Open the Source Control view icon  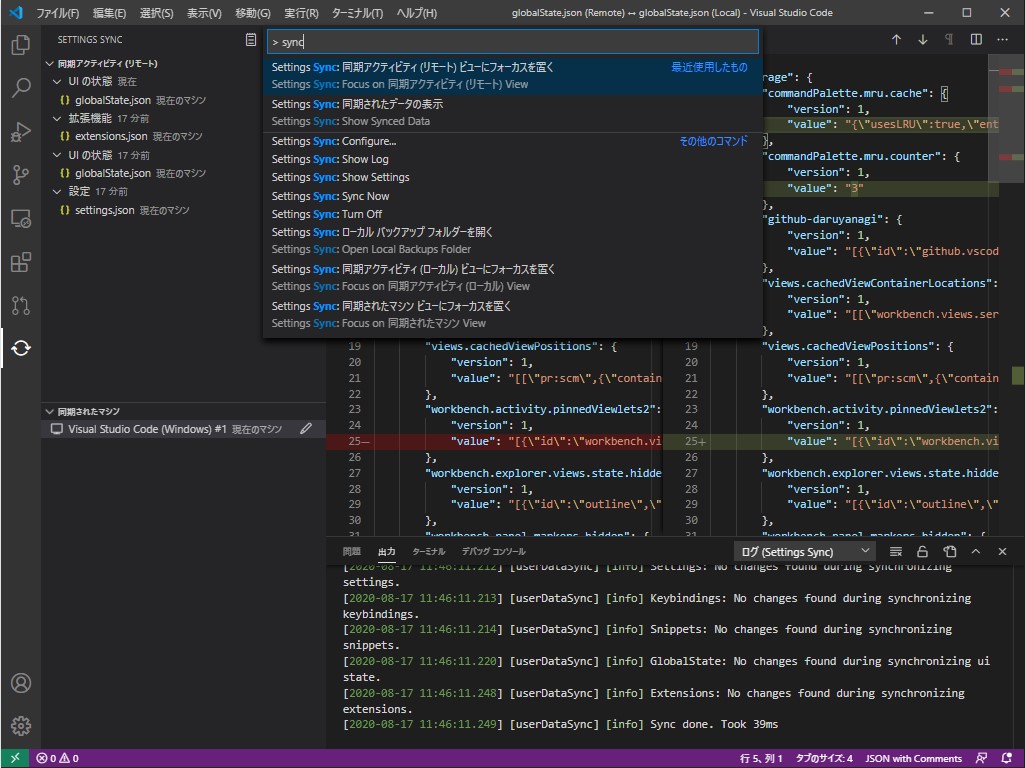(x=20, y=175)
